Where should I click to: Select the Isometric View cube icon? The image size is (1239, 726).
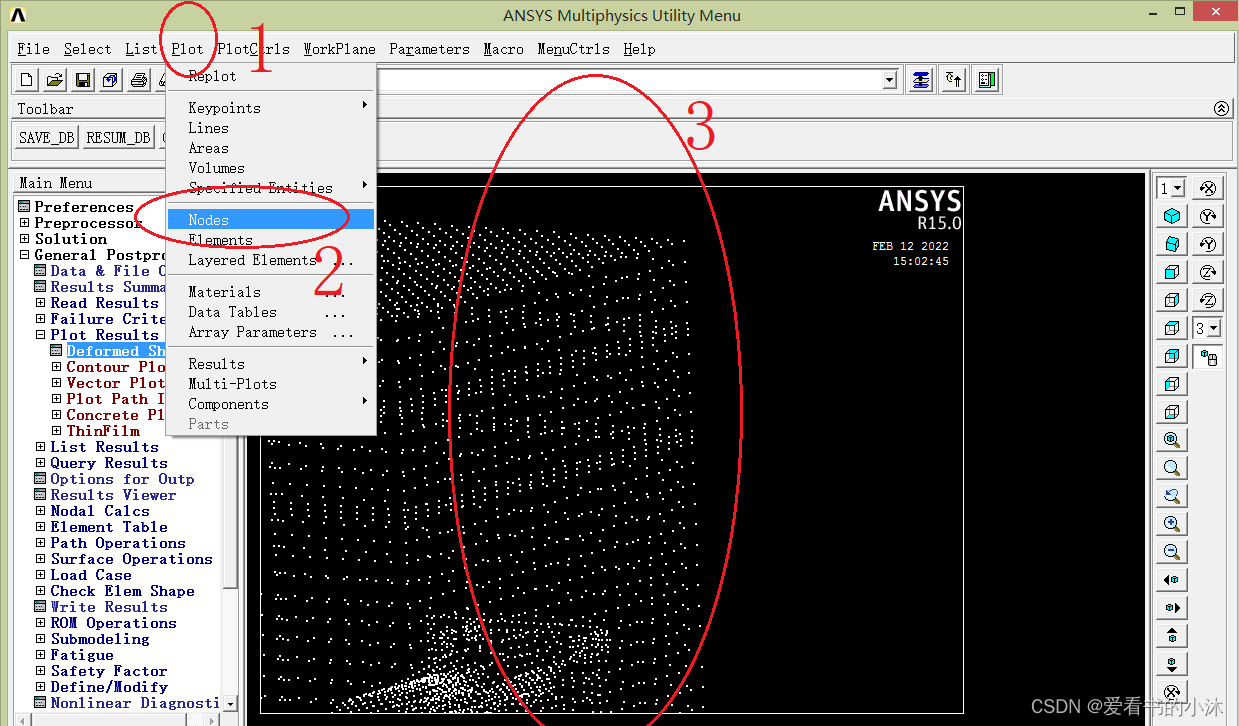[1172, 216]
